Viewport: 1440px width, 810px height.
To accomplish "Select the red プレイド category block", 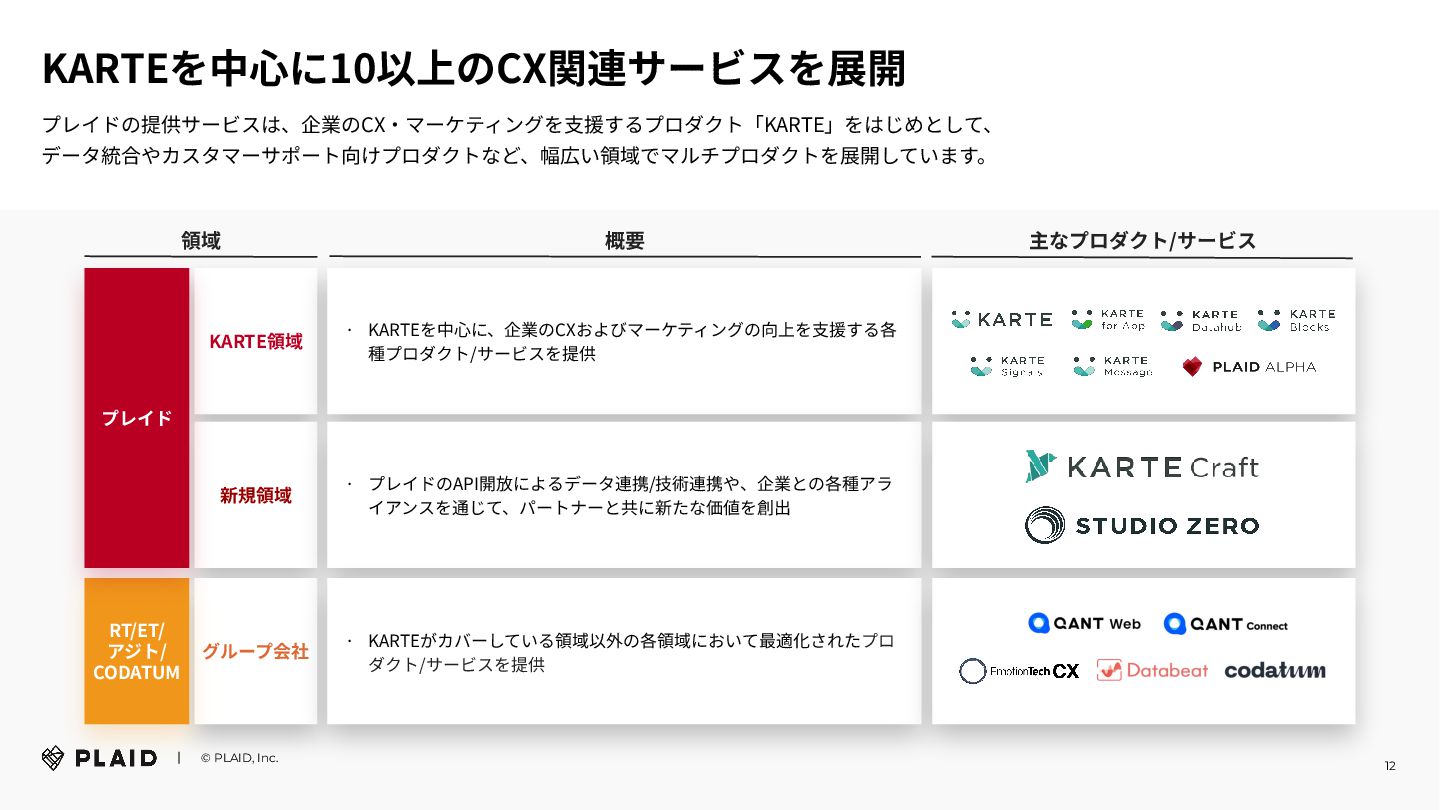I will pos(137,418).
